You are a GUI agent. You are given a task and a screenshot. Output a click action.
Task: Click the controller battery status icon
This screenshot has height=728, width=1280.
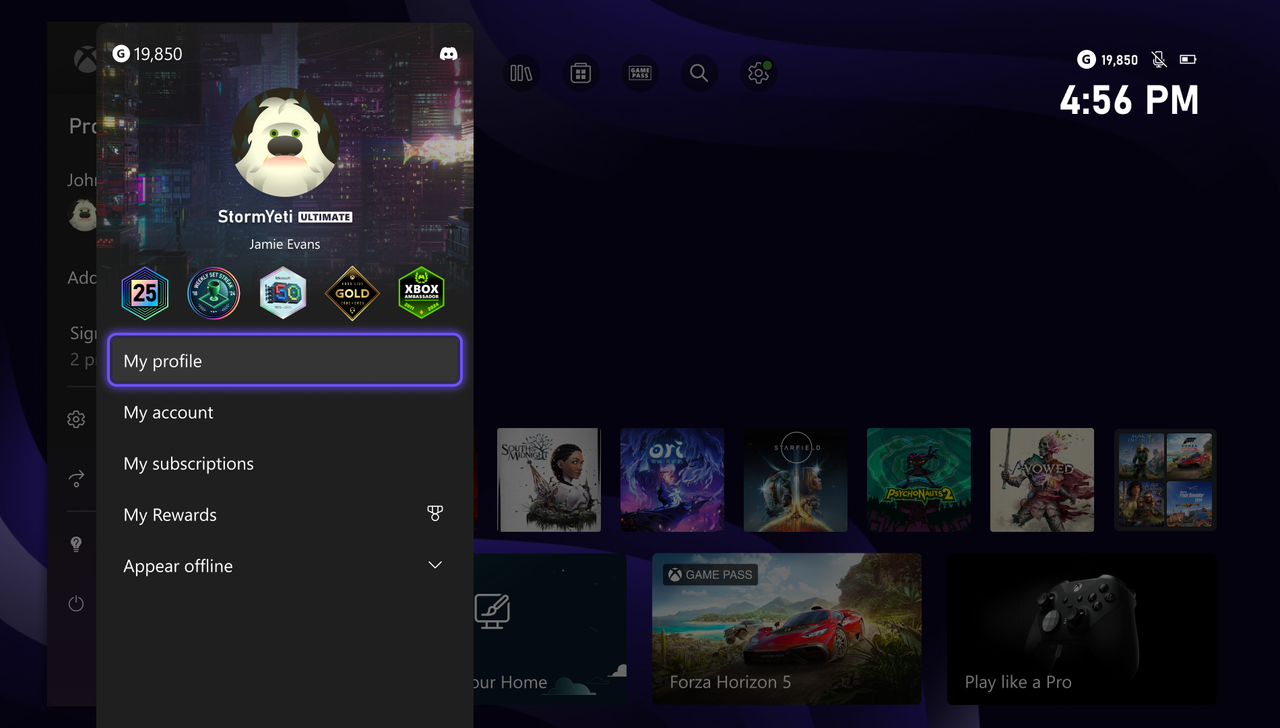coord(1188,60)
